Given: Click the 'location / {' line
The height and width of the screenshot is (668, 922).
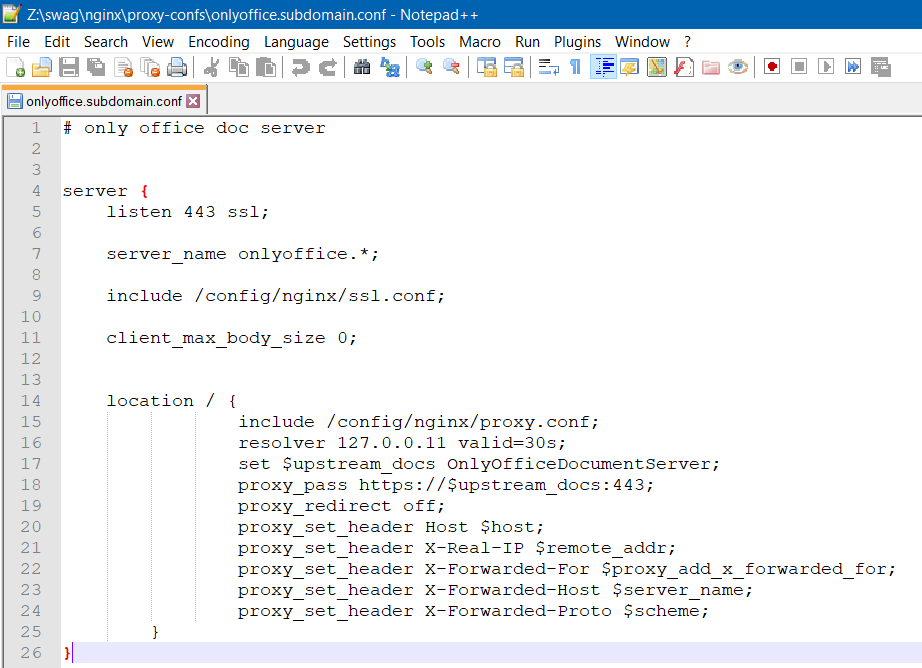Looking at the screenshot, I should [172, 401].
